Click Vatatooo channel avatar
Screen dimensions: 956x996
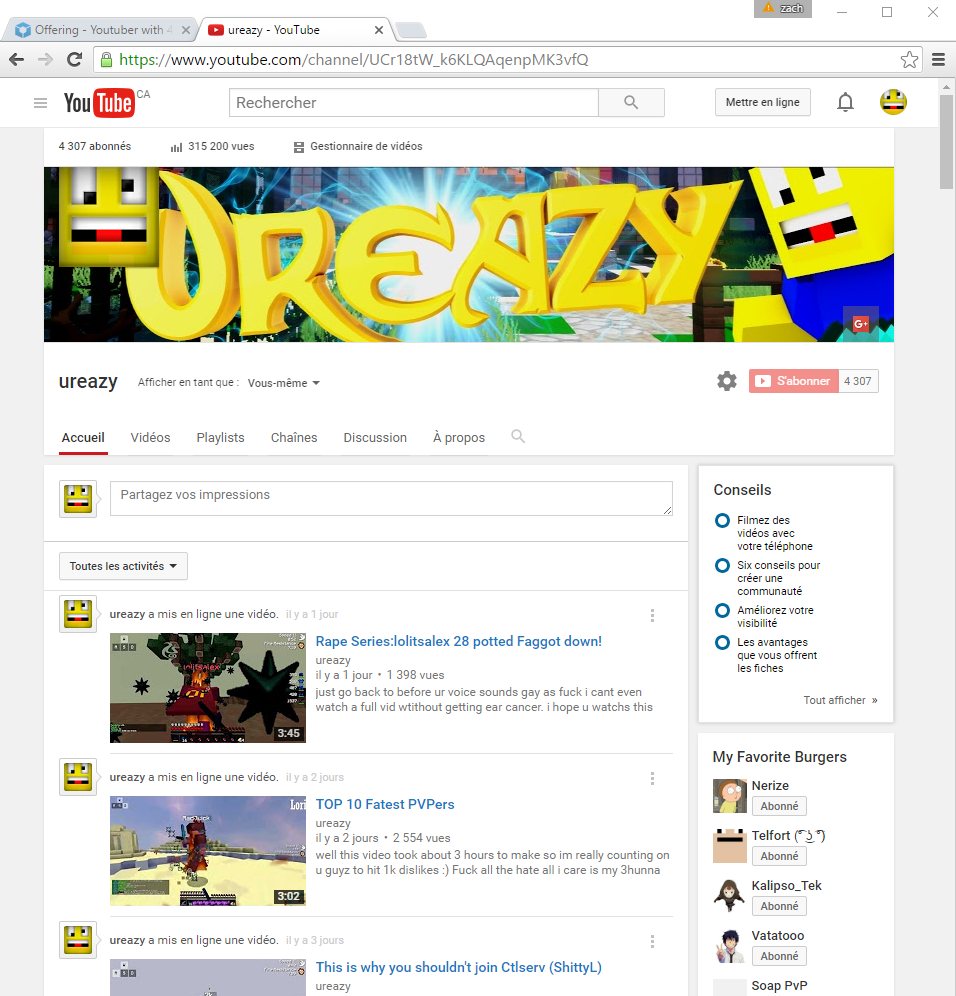[729, 946]
